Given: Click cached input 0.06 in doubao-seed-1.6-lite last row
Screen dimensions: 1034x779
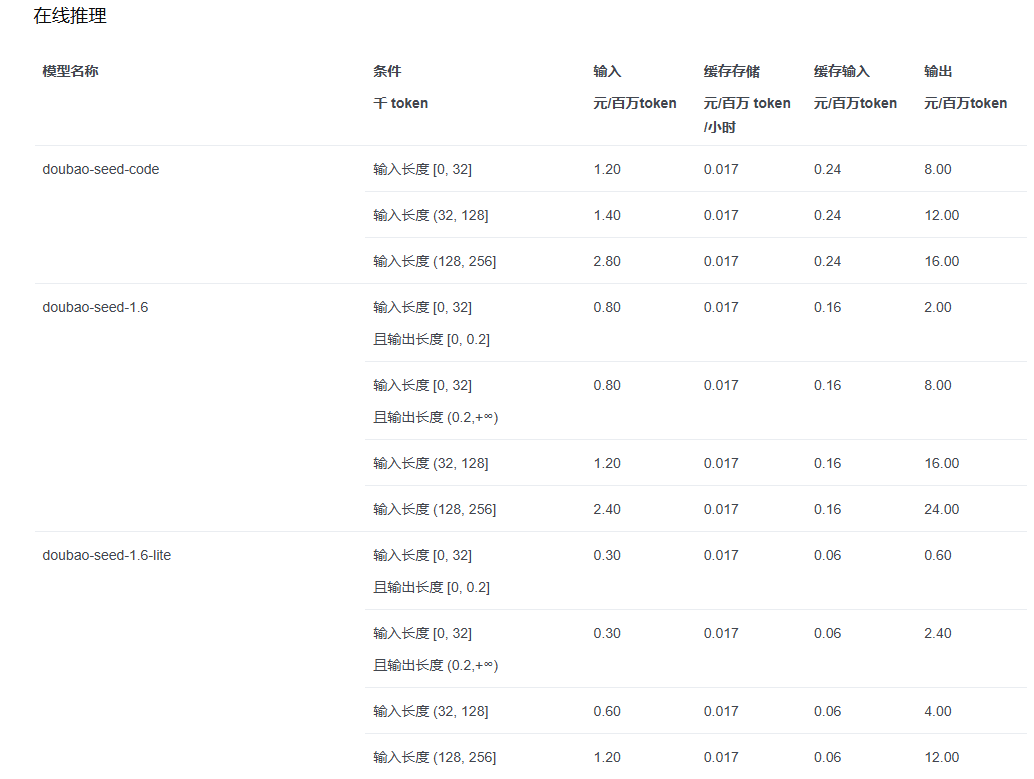Looking at the screenshot, I should point(828,757).
